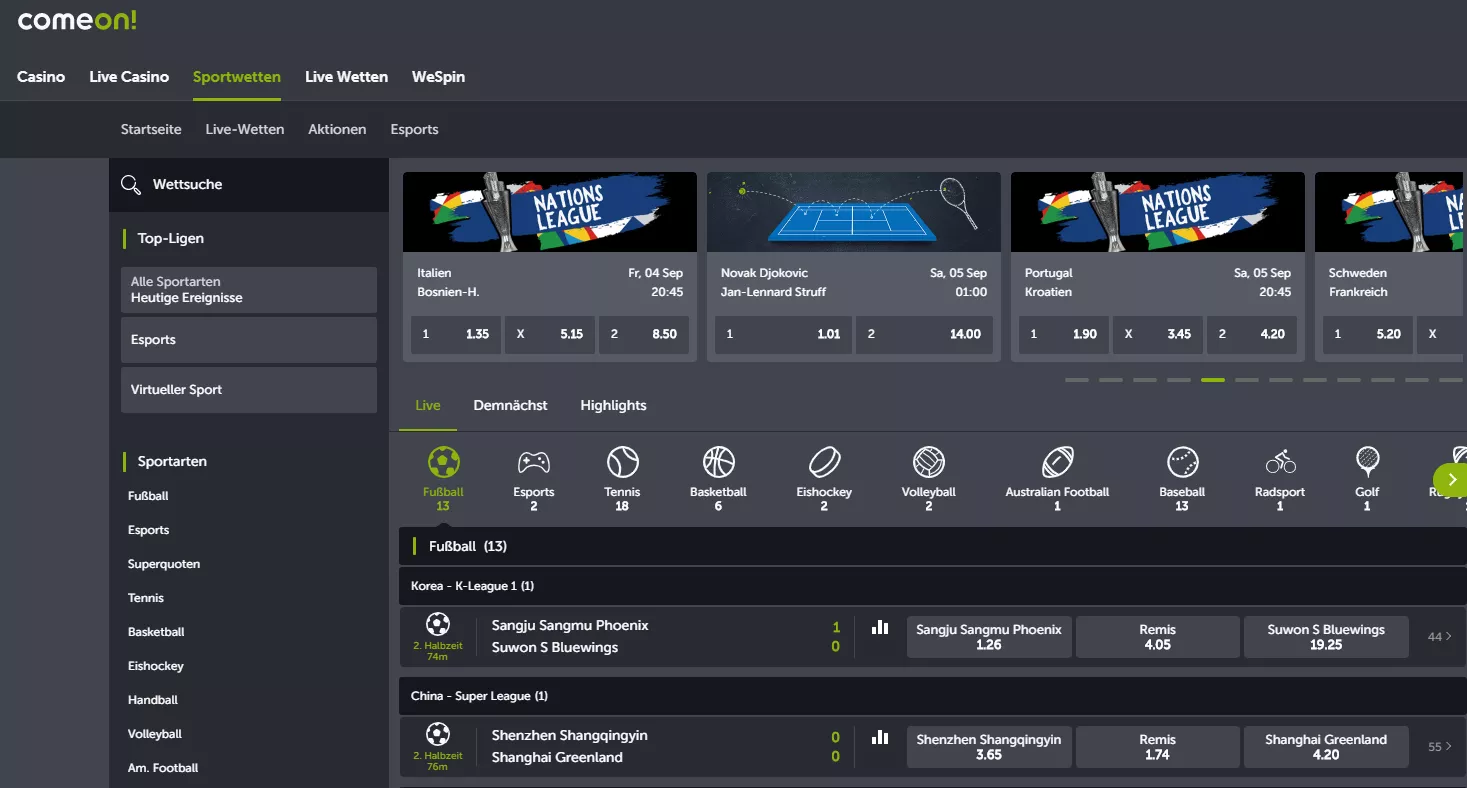Choose Am. Football in Sportarten list

tap(163, 768)
